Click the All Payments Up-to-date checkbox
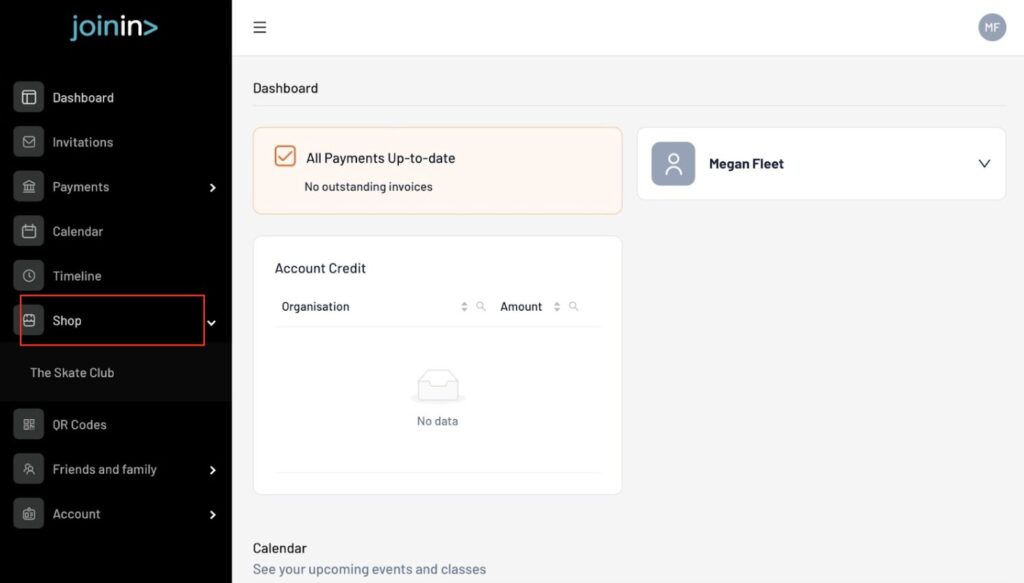Screen dimensions: 1024x583 click(x=285, y=157)
